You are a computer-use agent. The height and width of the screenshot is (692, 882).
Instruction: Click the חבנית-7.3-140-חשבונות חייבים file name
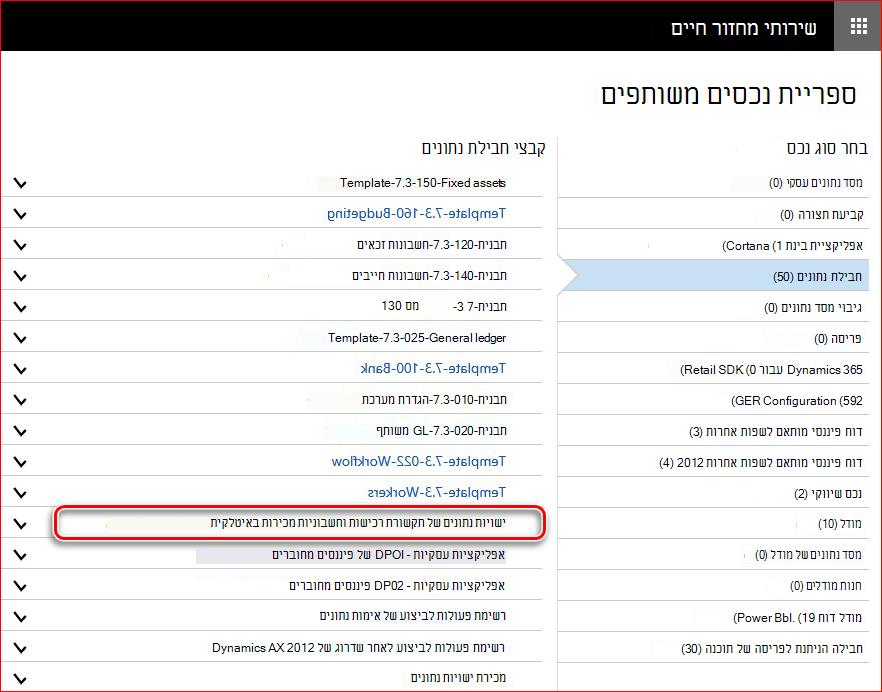pyautogui.click(x=429, y=275)
